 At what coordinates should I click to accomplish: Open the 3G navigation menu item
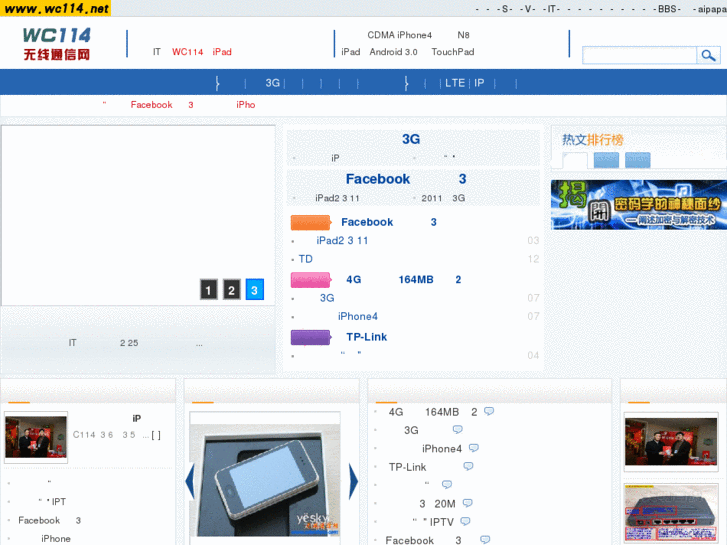pos(273,83)
